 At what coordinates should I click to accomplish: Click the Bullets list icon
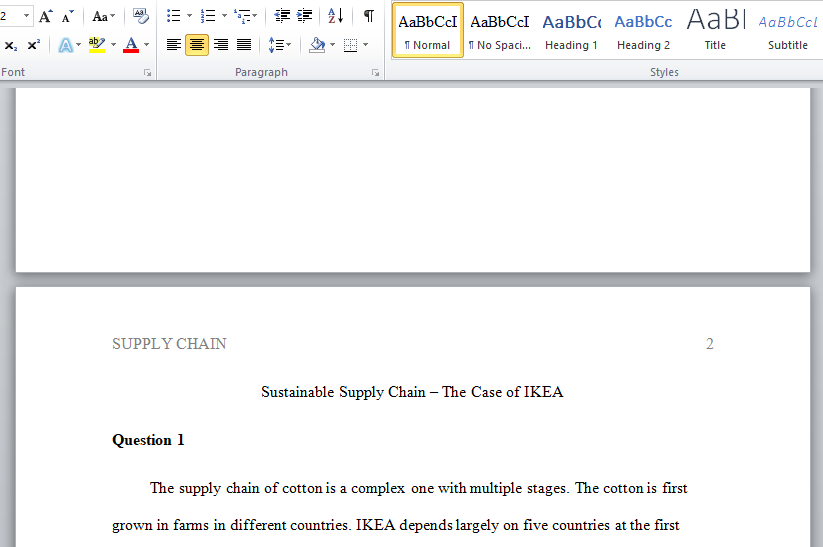pyautogui.click(x=174, y=16)
